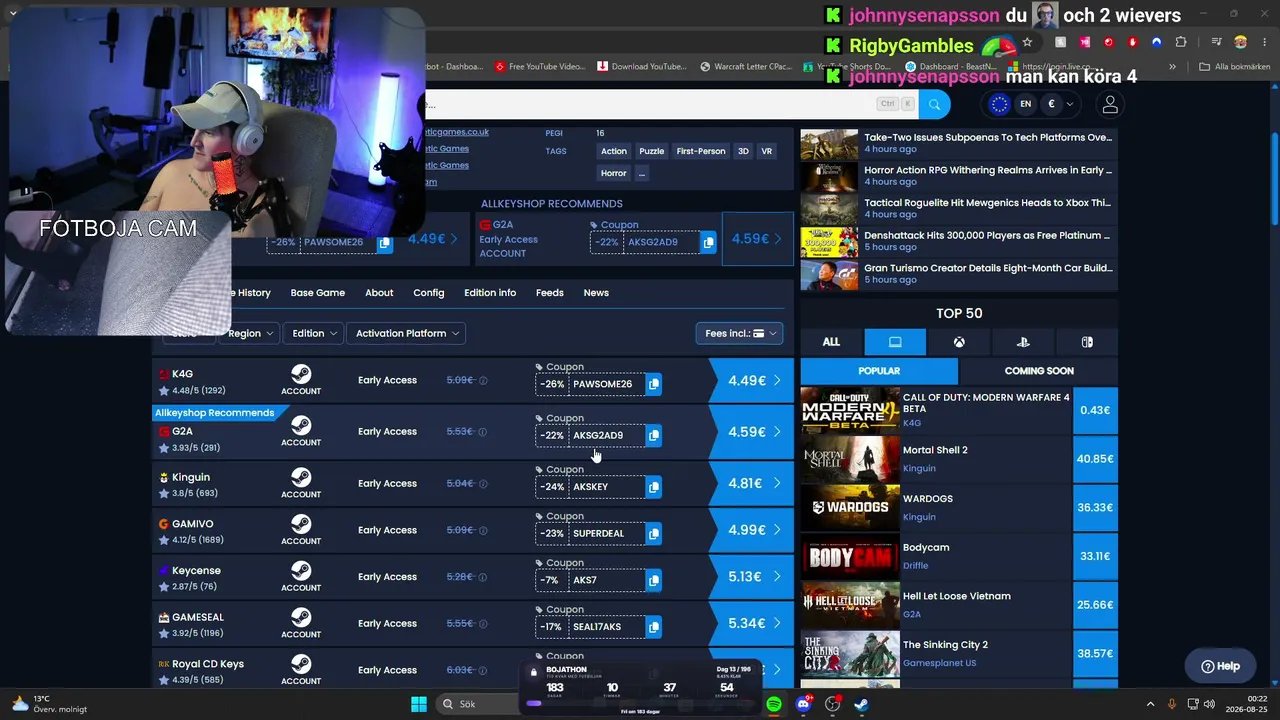
Task: Click the Horror tag
Action: (614, 173)
